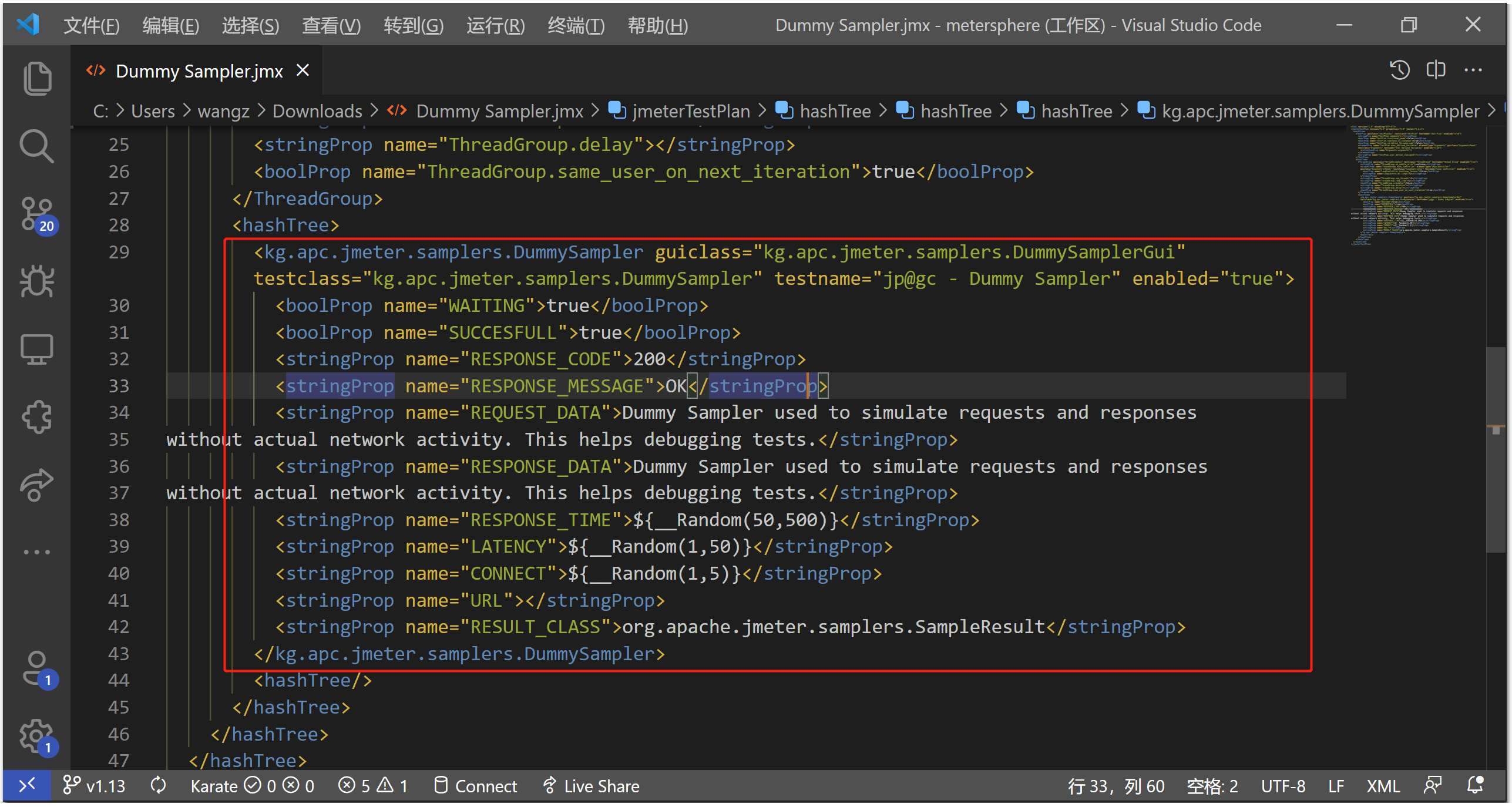Open feedback icon in status bar
1512x807 pixels.
1433,785
